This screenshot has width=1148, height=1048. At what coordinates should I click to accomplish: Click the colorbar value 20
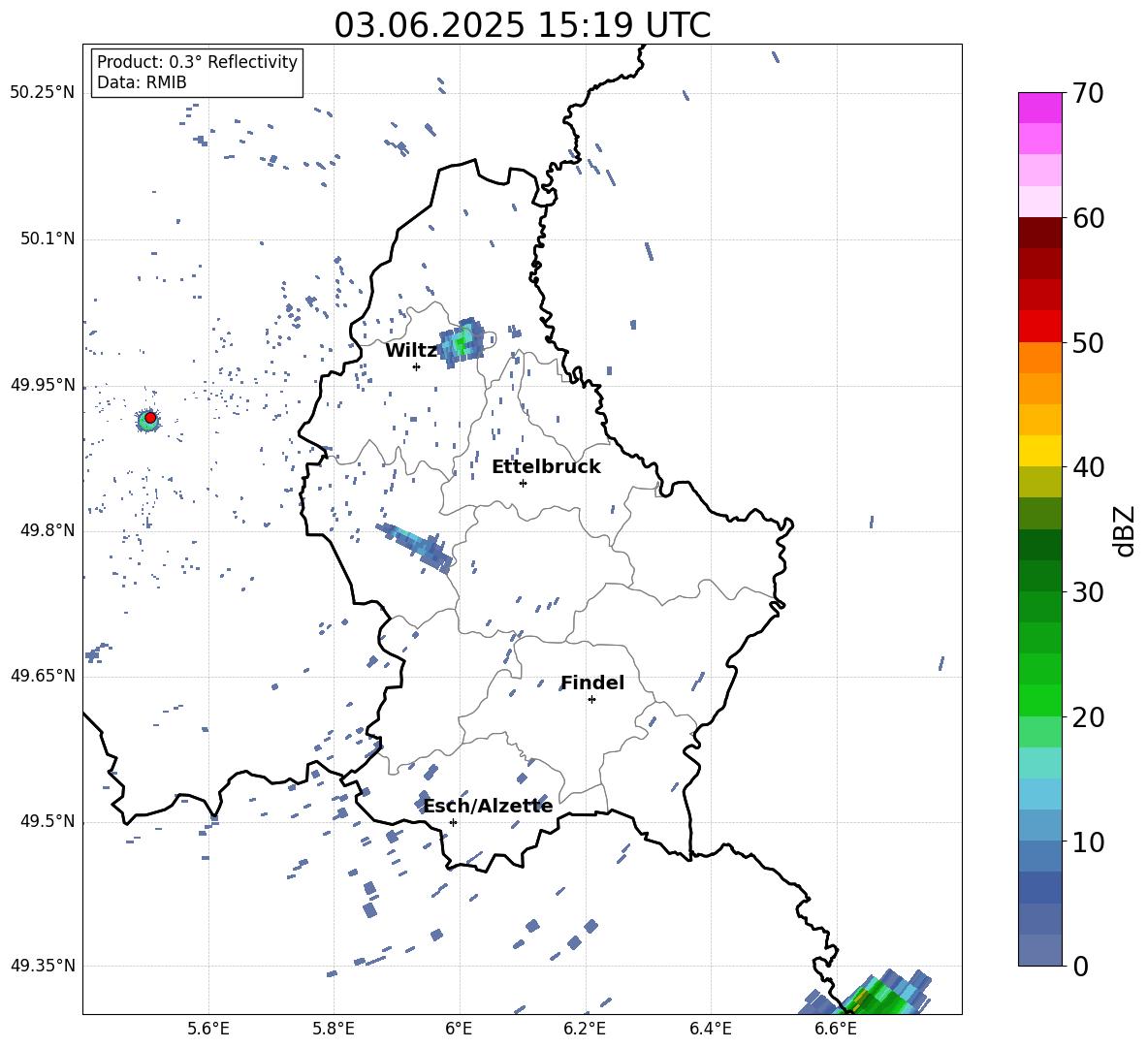(x=1088, y=716)
